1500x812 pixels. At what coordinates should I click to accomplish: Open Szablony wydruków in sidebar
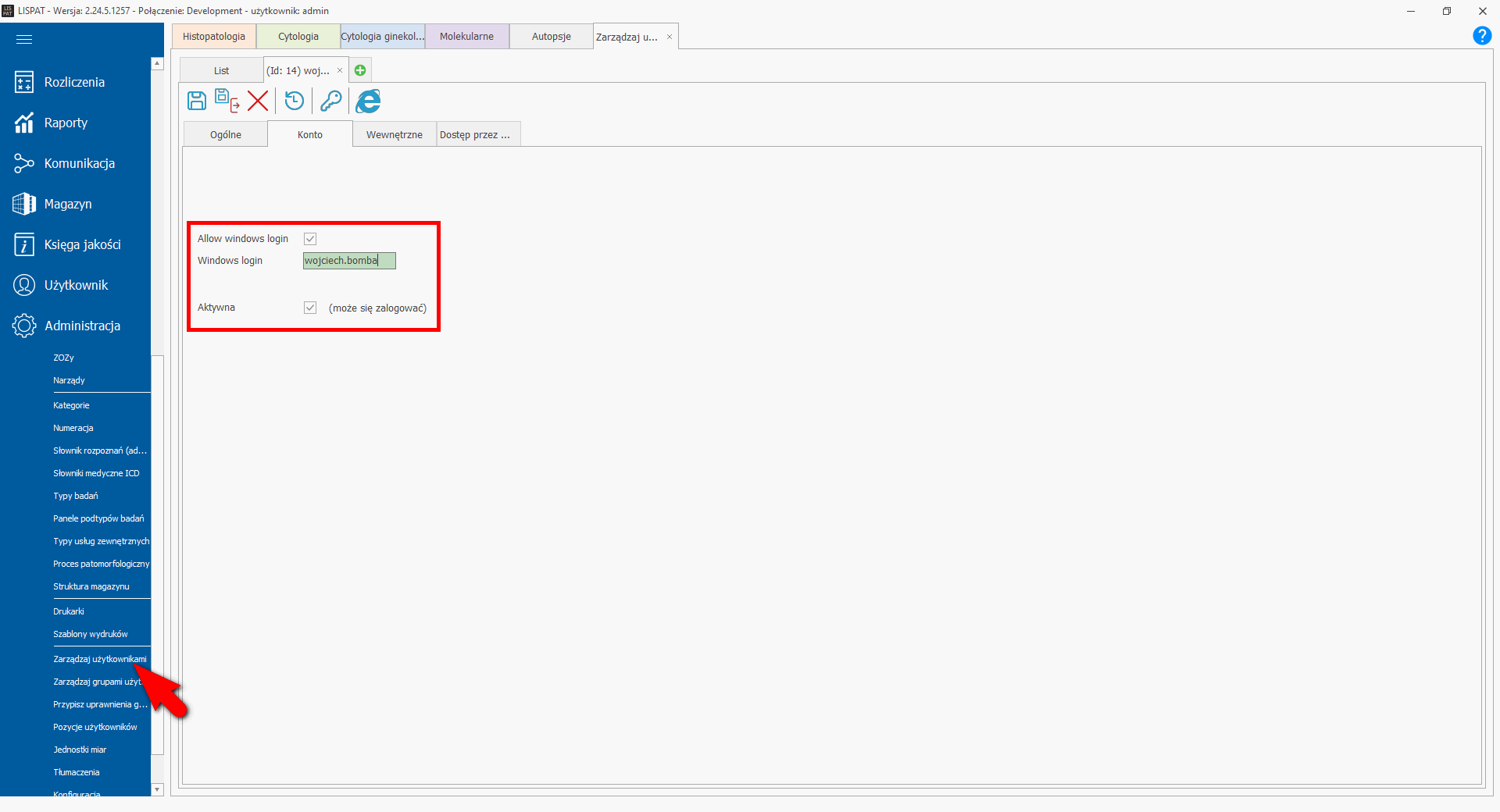90,634
